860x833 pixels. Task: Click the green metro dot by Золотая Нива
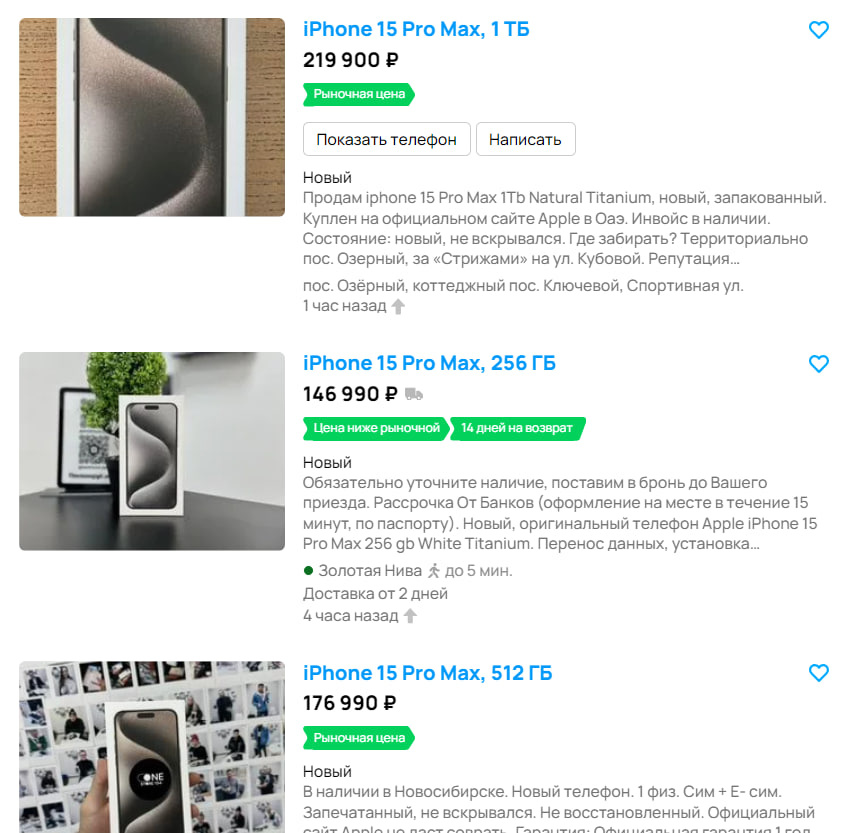tap(308, 571)
